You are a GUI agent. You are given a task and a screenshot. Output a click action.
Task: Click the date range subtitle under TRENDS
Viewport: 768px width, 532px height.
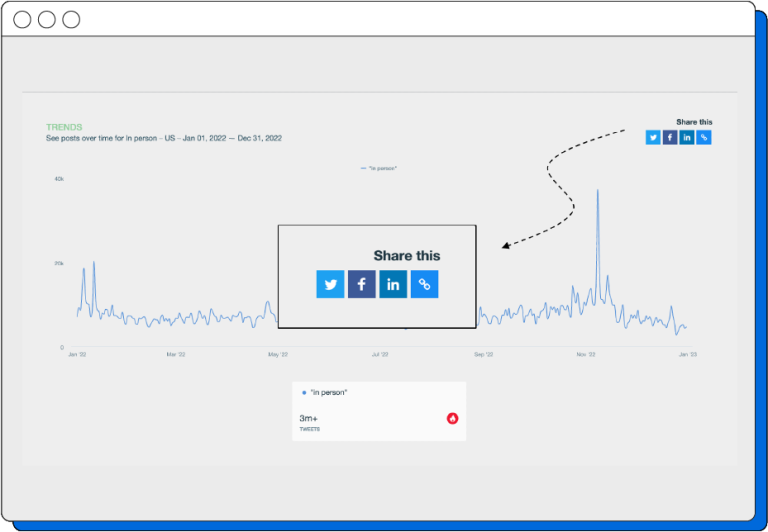(x=163, y=138)
